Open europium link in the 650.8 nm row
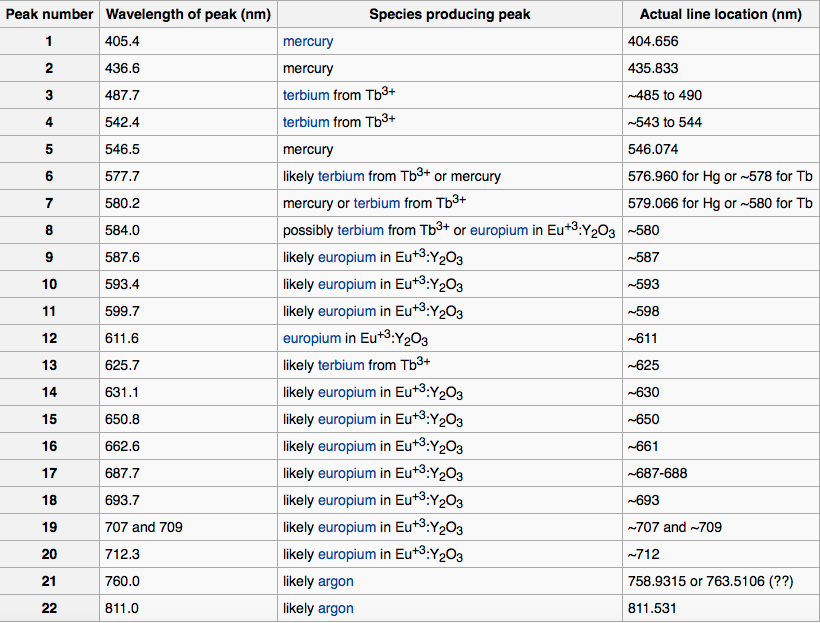 point(346,419)
